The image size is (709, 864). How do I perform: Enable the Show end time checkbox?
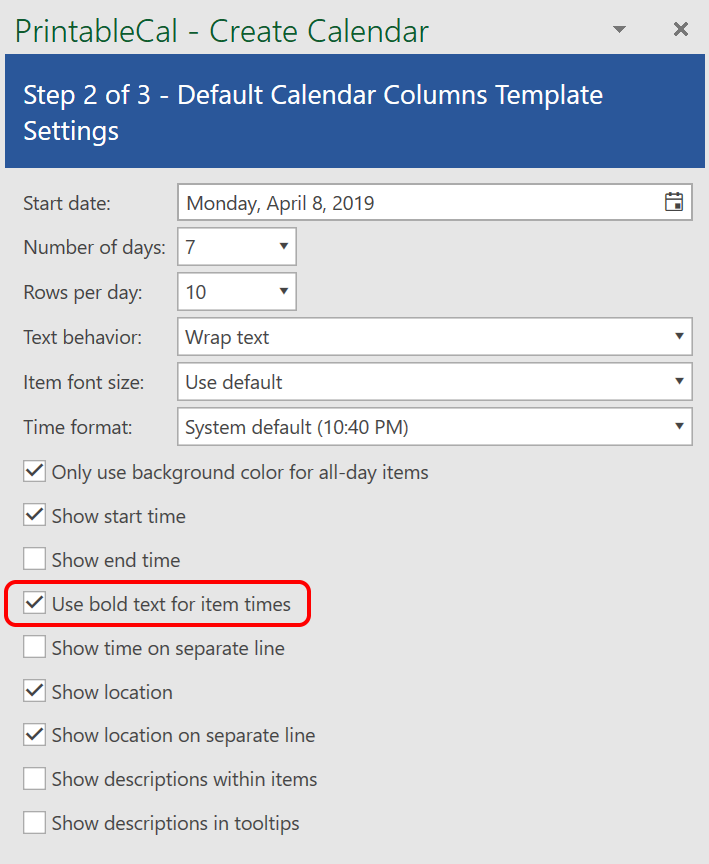point(35,560)
